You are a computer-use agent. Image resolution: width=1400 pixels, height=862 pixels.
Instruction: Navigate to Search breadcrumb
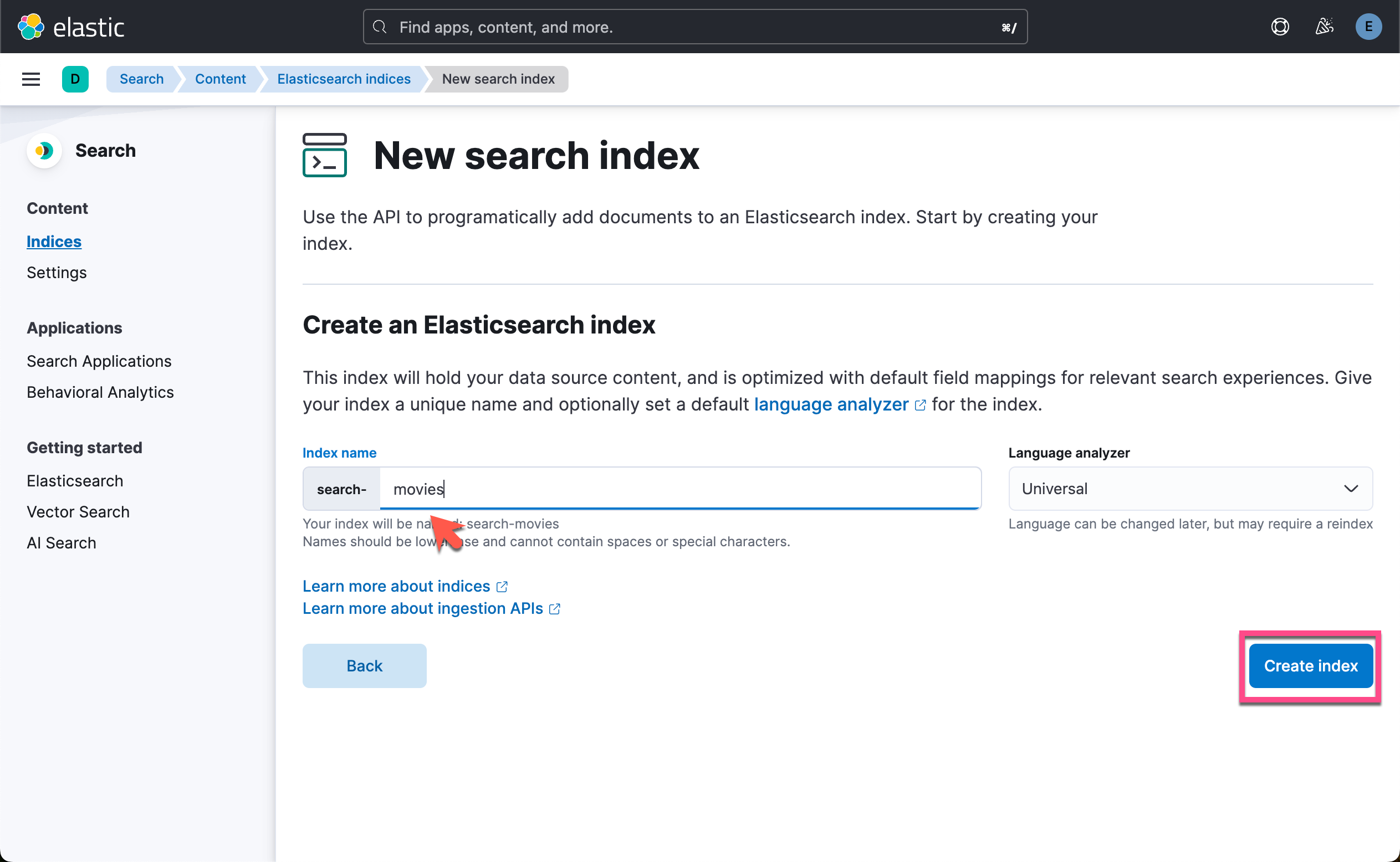click(141, 79)
